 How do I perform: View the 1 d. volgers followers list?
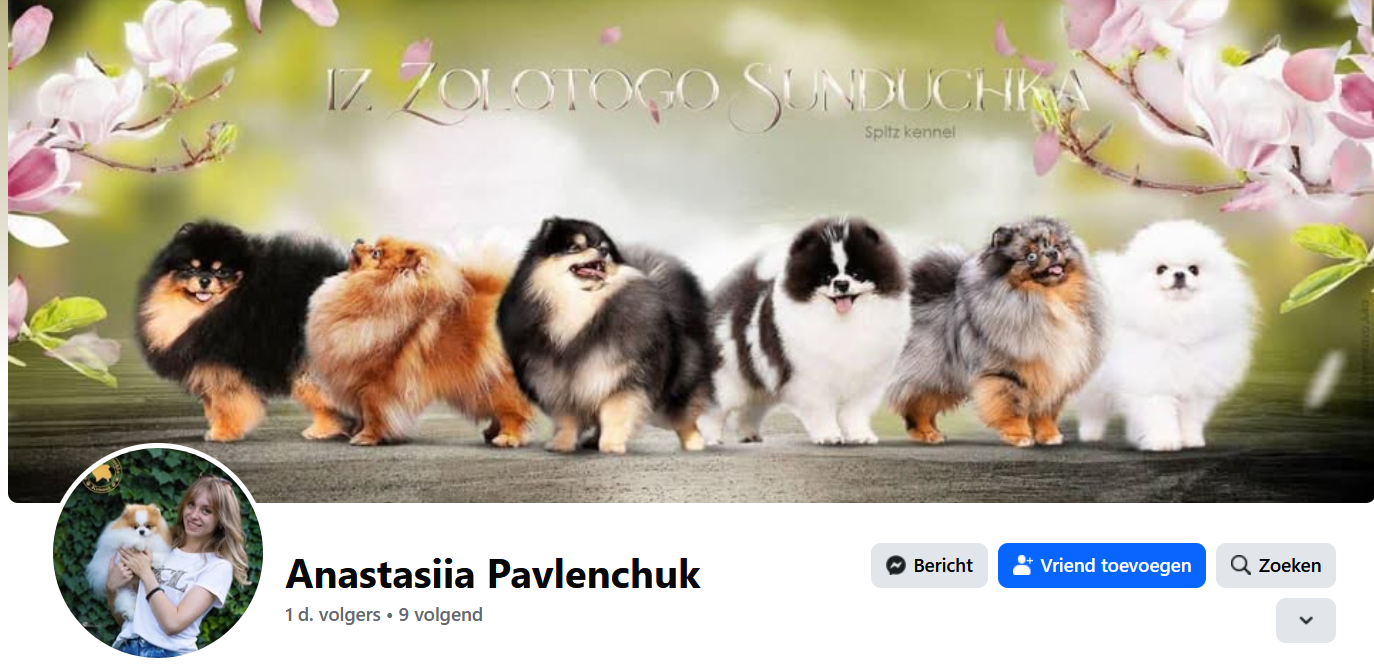click(x=332, y=615)
